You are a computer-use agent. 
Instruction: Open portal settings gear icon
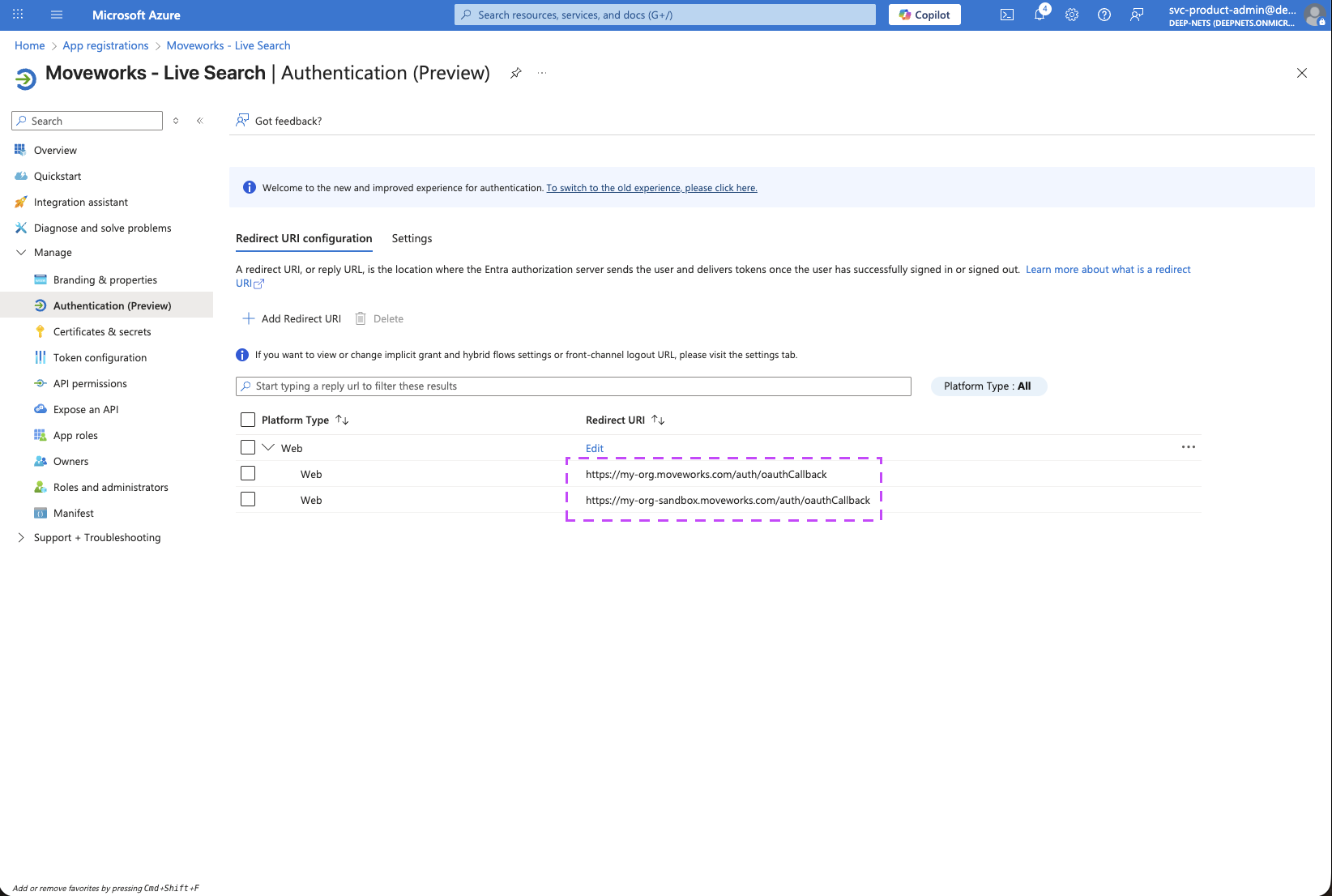tap(1072, 15)
